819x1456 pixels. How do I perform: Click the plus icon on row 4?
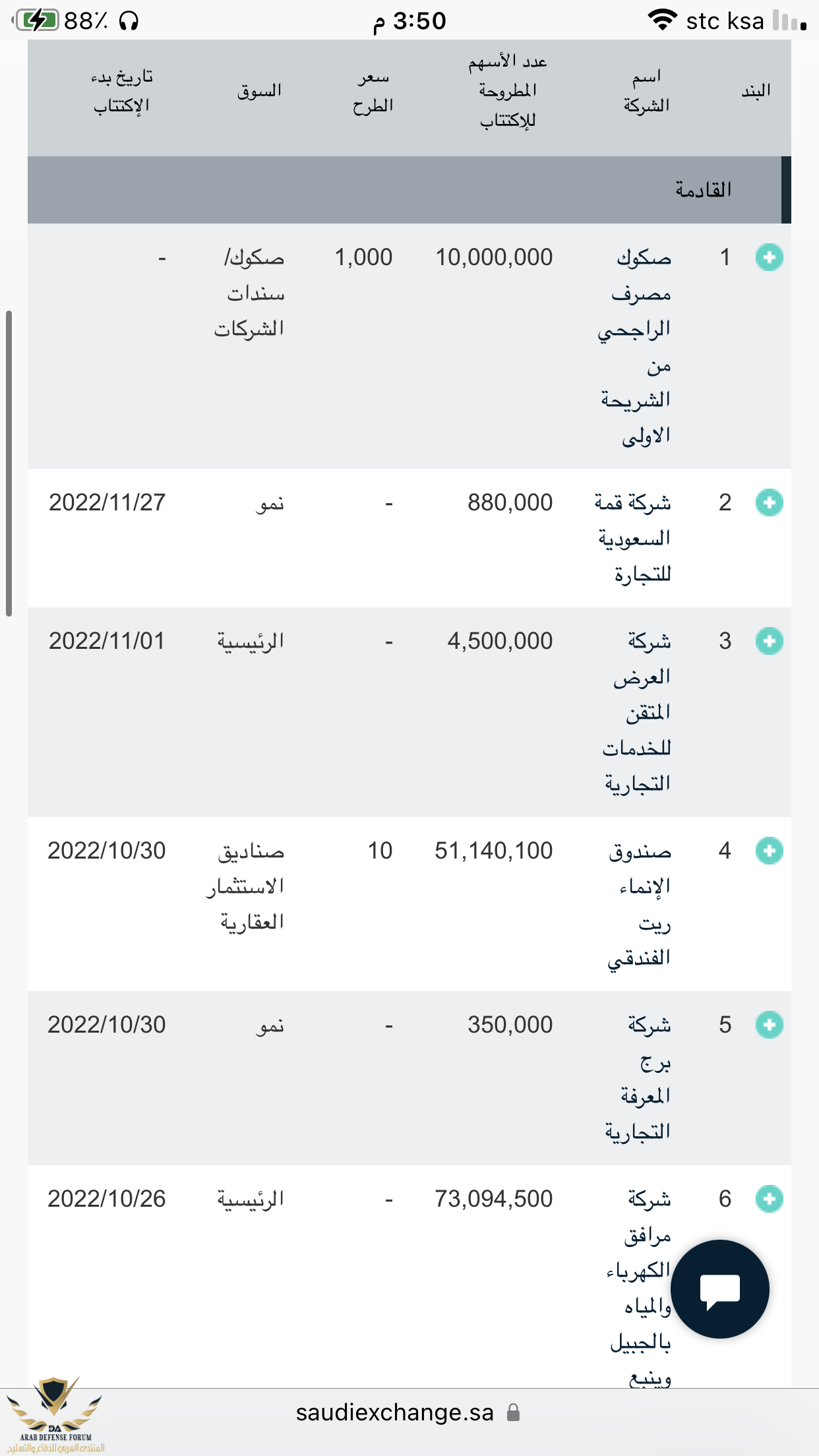tap(769, 851)
